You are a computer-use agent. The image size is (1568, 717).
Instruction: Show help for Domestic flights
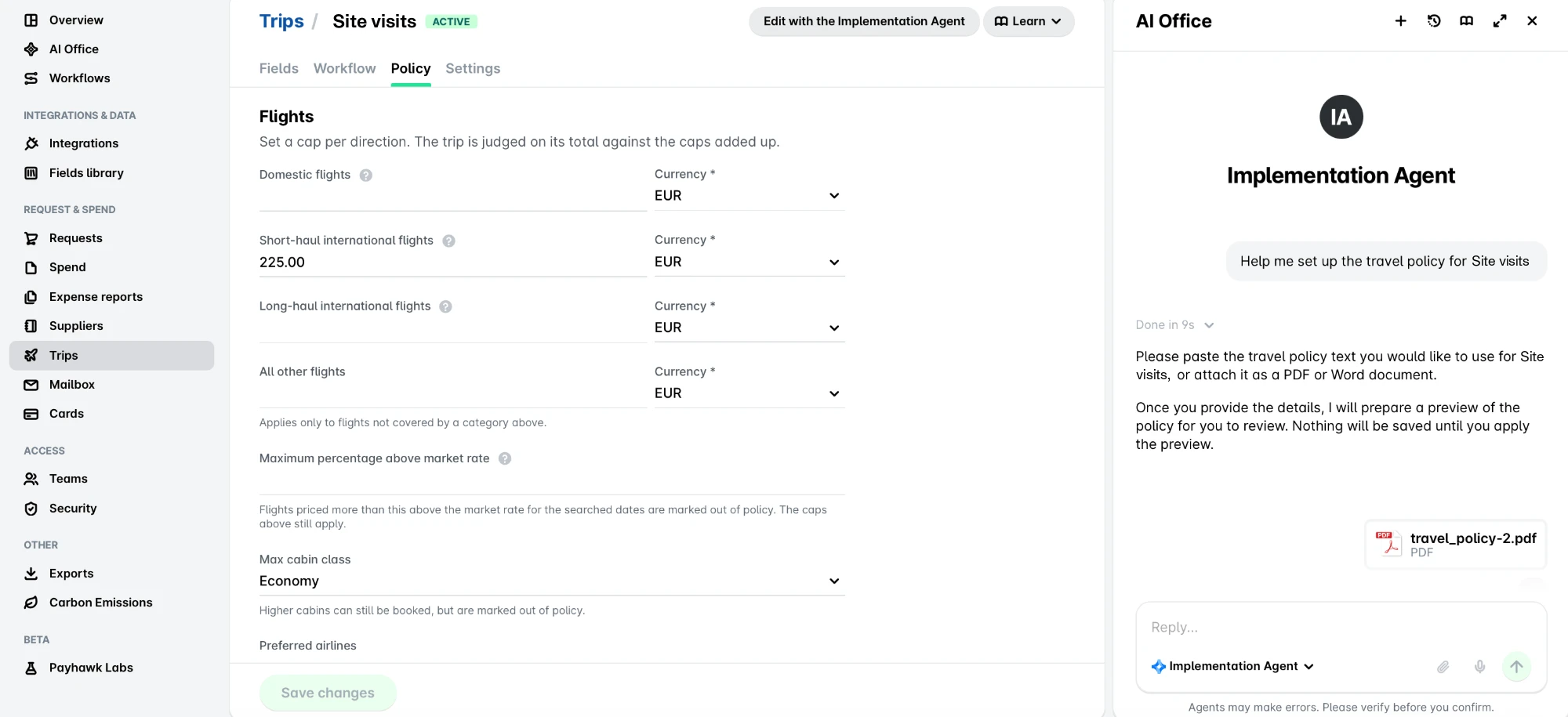pyautogui.click(x=366, y=176)
